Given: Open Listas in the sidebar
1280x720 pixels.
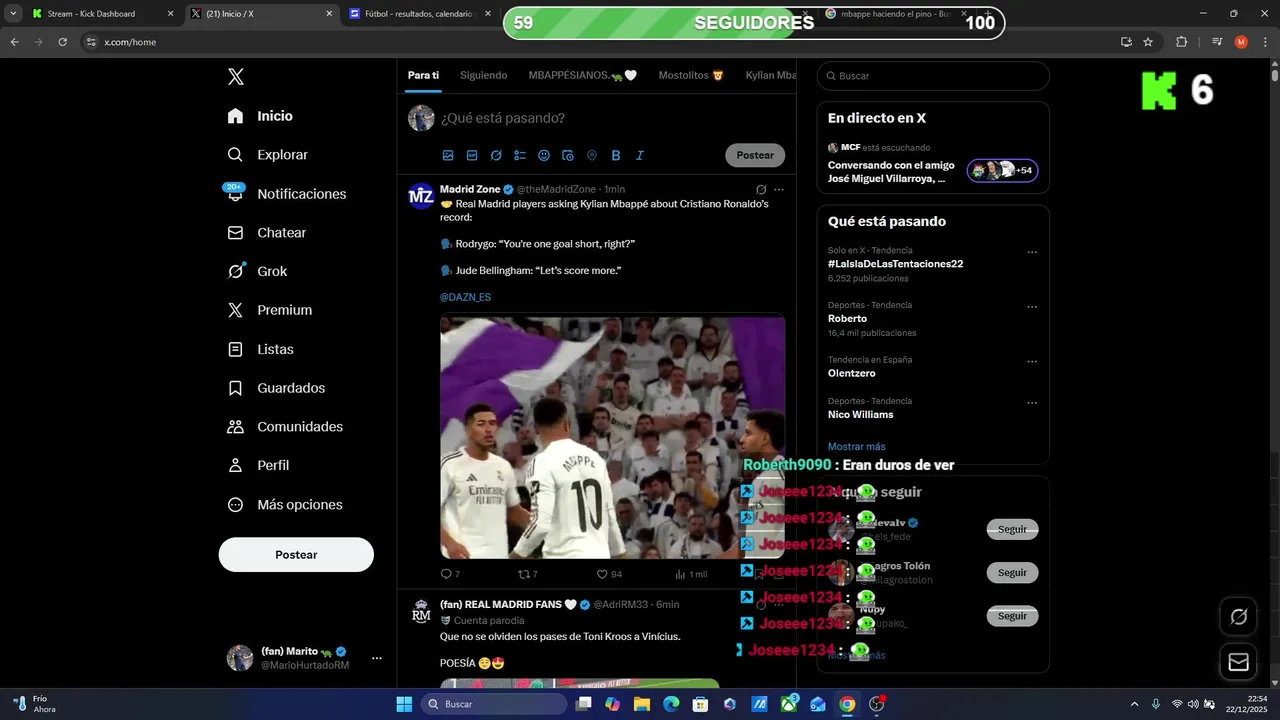Looking at the screenshot, I should click(x=260, y=349).
